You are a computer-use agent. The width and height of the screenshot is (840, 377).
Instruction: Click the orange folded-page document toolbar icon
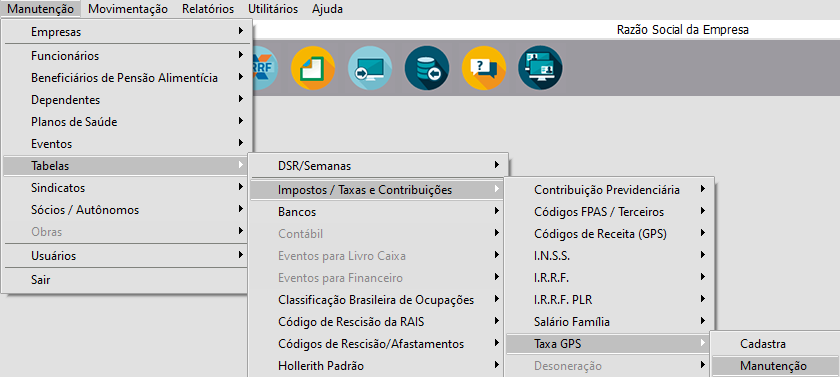(313, 68)
